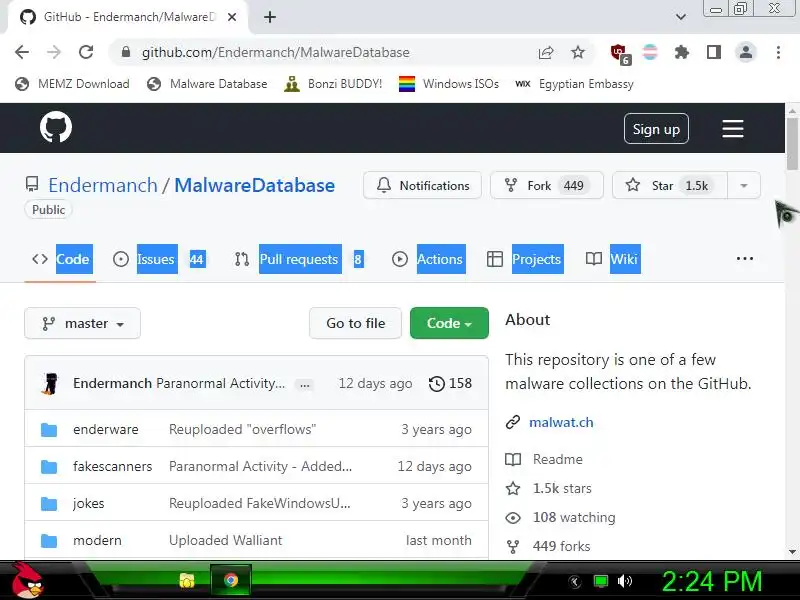Click the MalwareDatabase repository name
This screenshot has width=800, height=600.
[254, 185]
